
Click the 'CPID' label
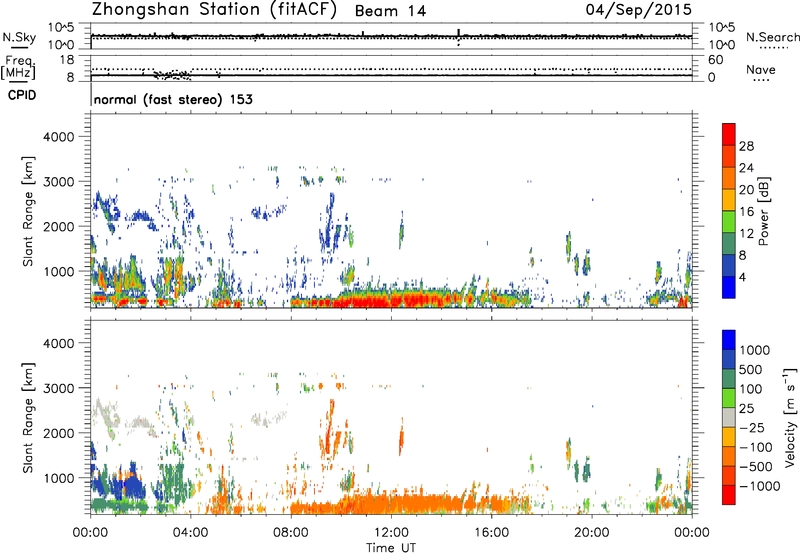point(22,95)
